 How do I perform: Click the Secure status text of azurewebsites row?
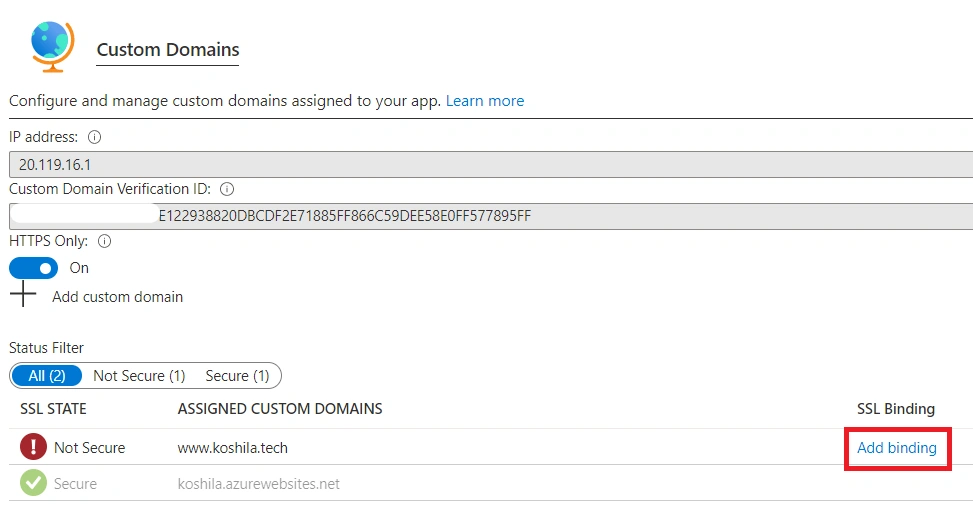(75, 483)
